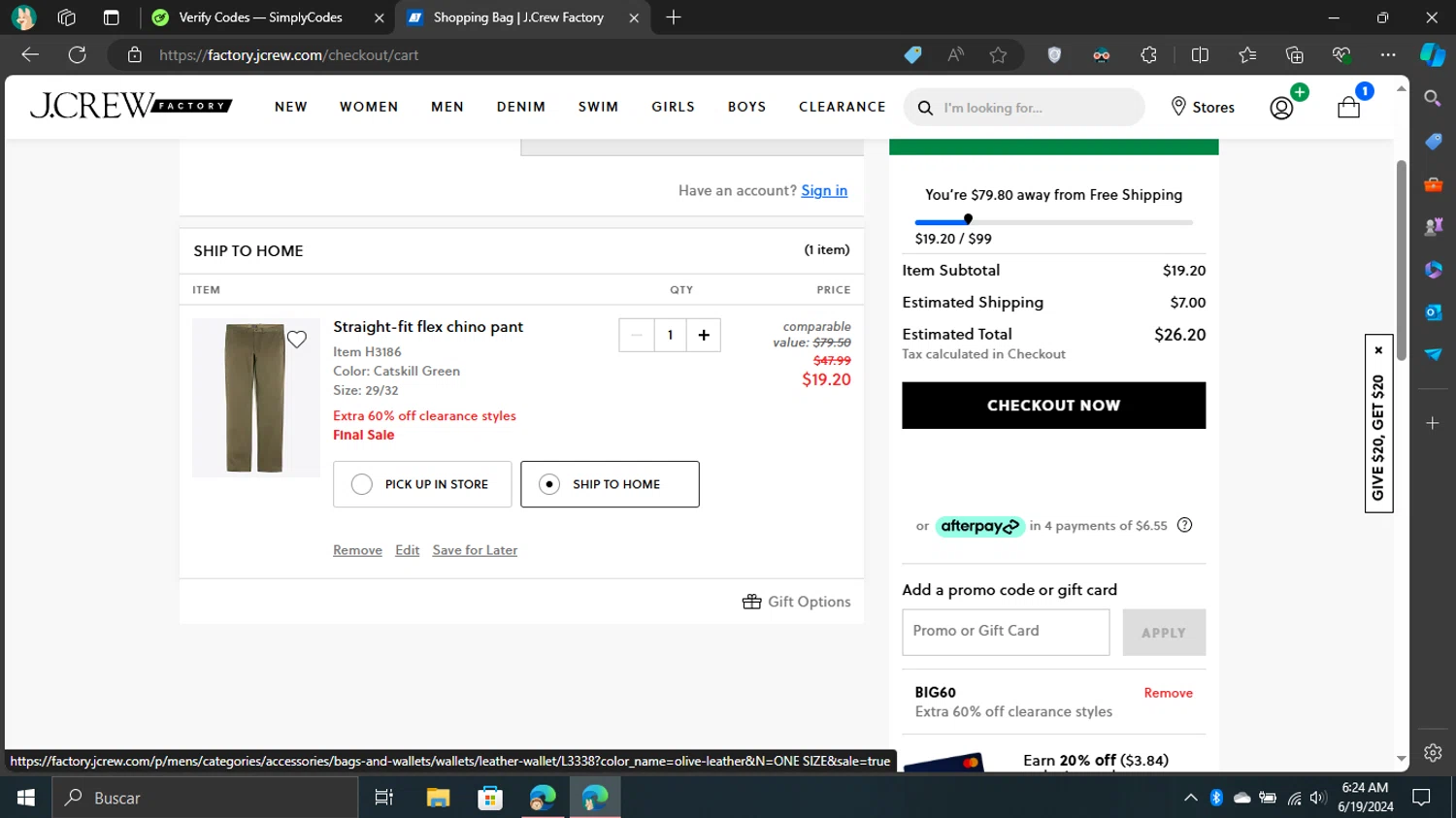The width and height of the screenshot is (1456, 818).
Task: Open the Copilot sidebar icon
Action: click(1433, 55)
